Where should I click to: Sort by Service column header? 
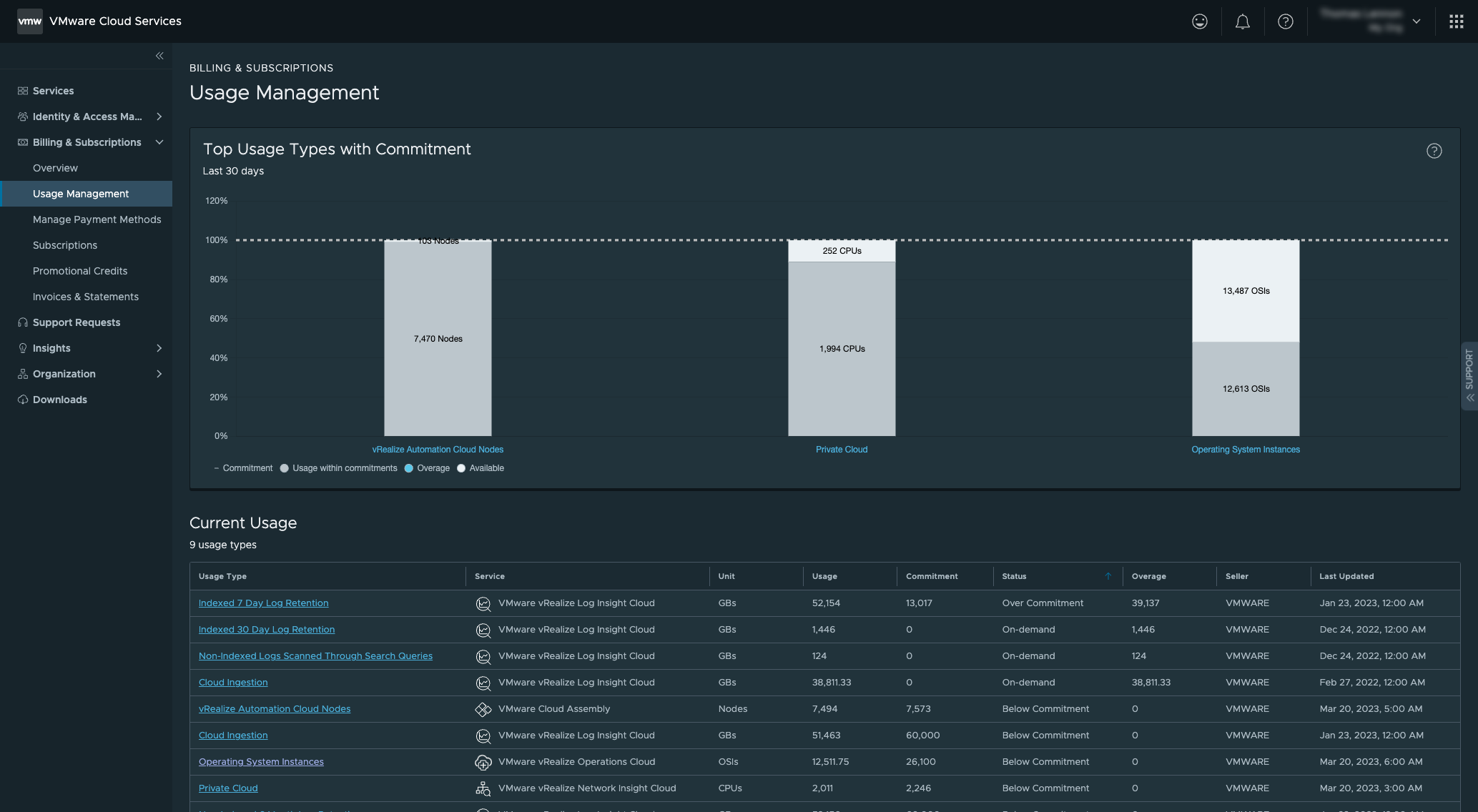pos(490,576)
